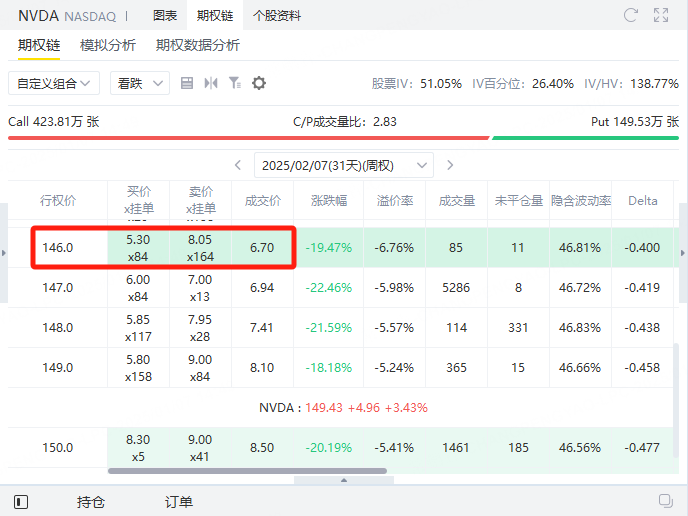688x516 pixels.
Task: Click the C/P成交量比 2.83 text
Action: tap(345, 122)
